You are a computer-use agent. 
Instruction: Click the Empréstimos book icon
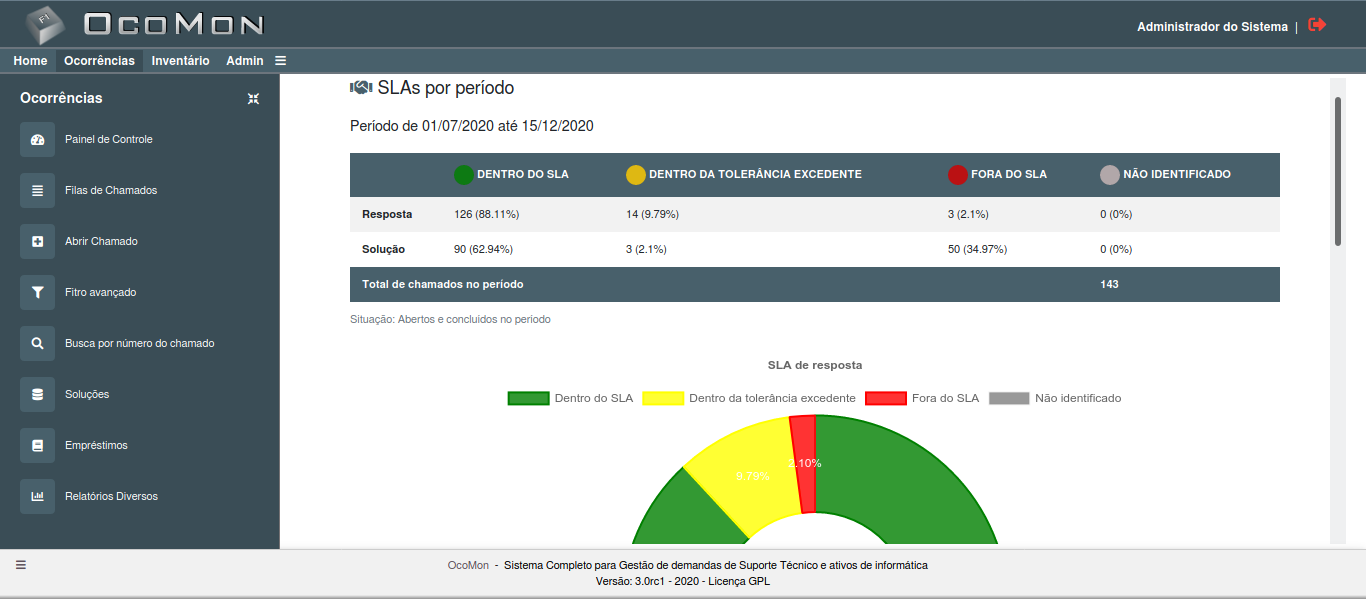[x=37, y=445]
